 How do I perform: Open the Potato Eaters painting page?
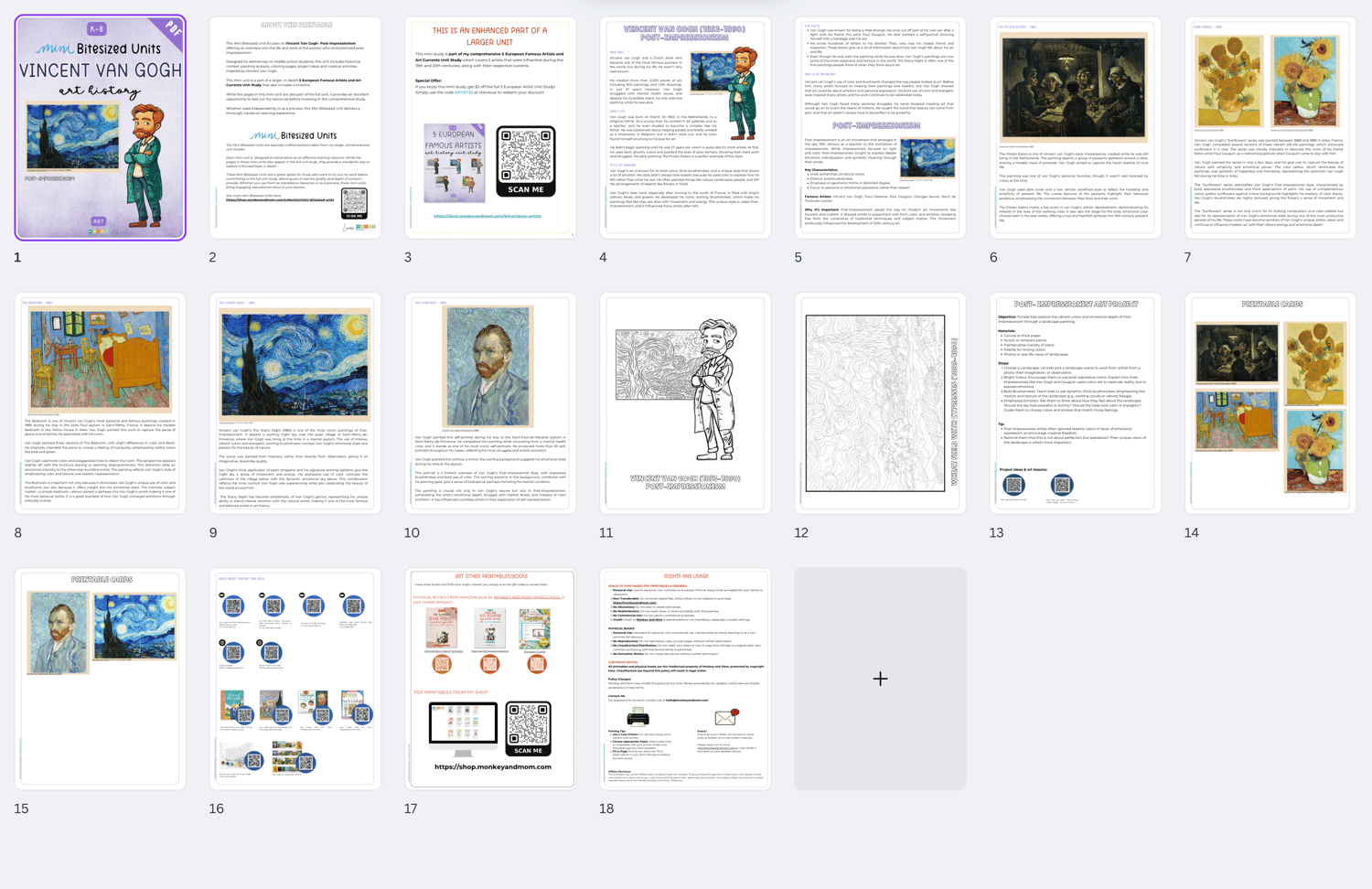pos(1076,128)
